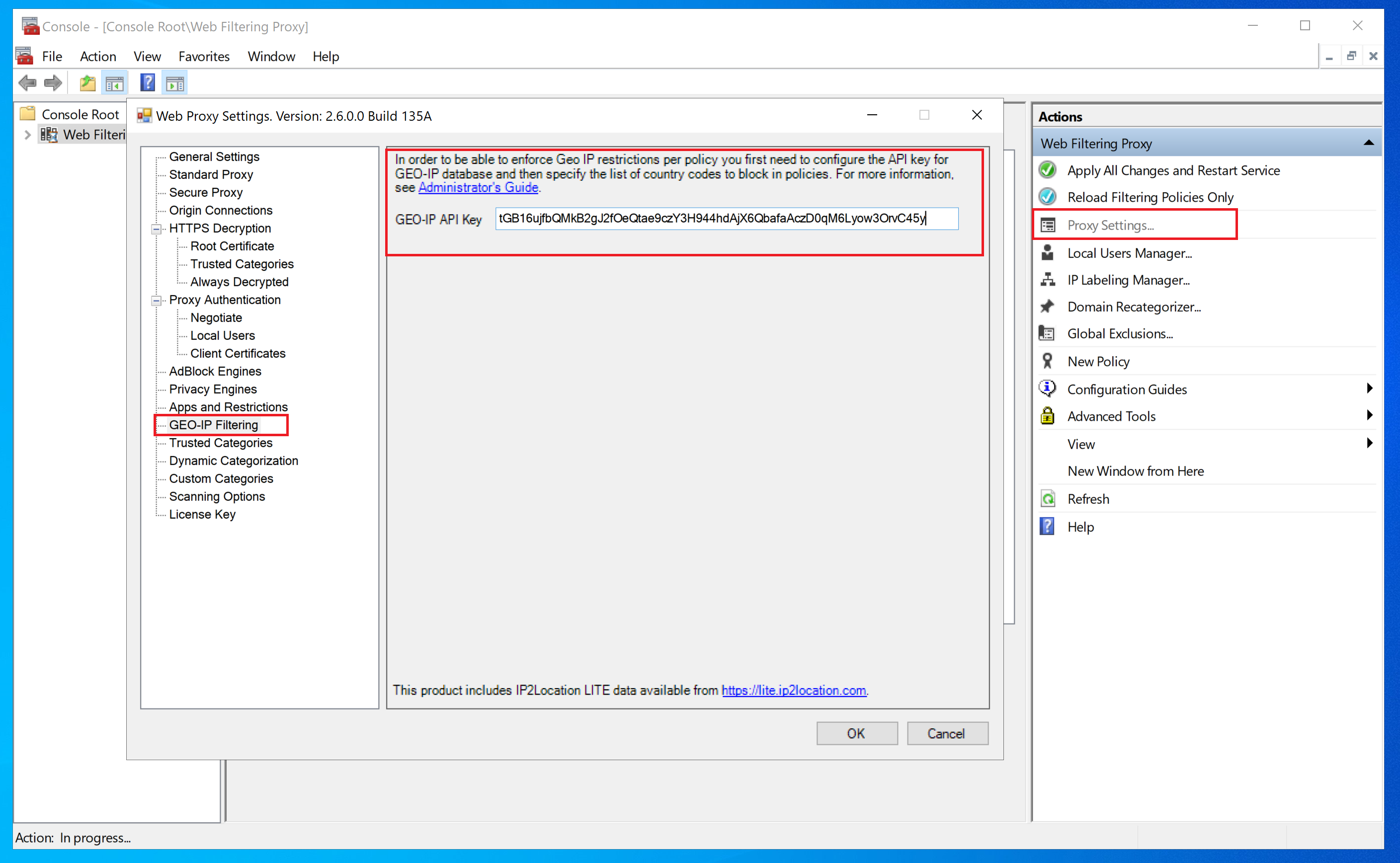
Task: Click the Advanced Tools padlock icon
Action: pos(1047,415)
